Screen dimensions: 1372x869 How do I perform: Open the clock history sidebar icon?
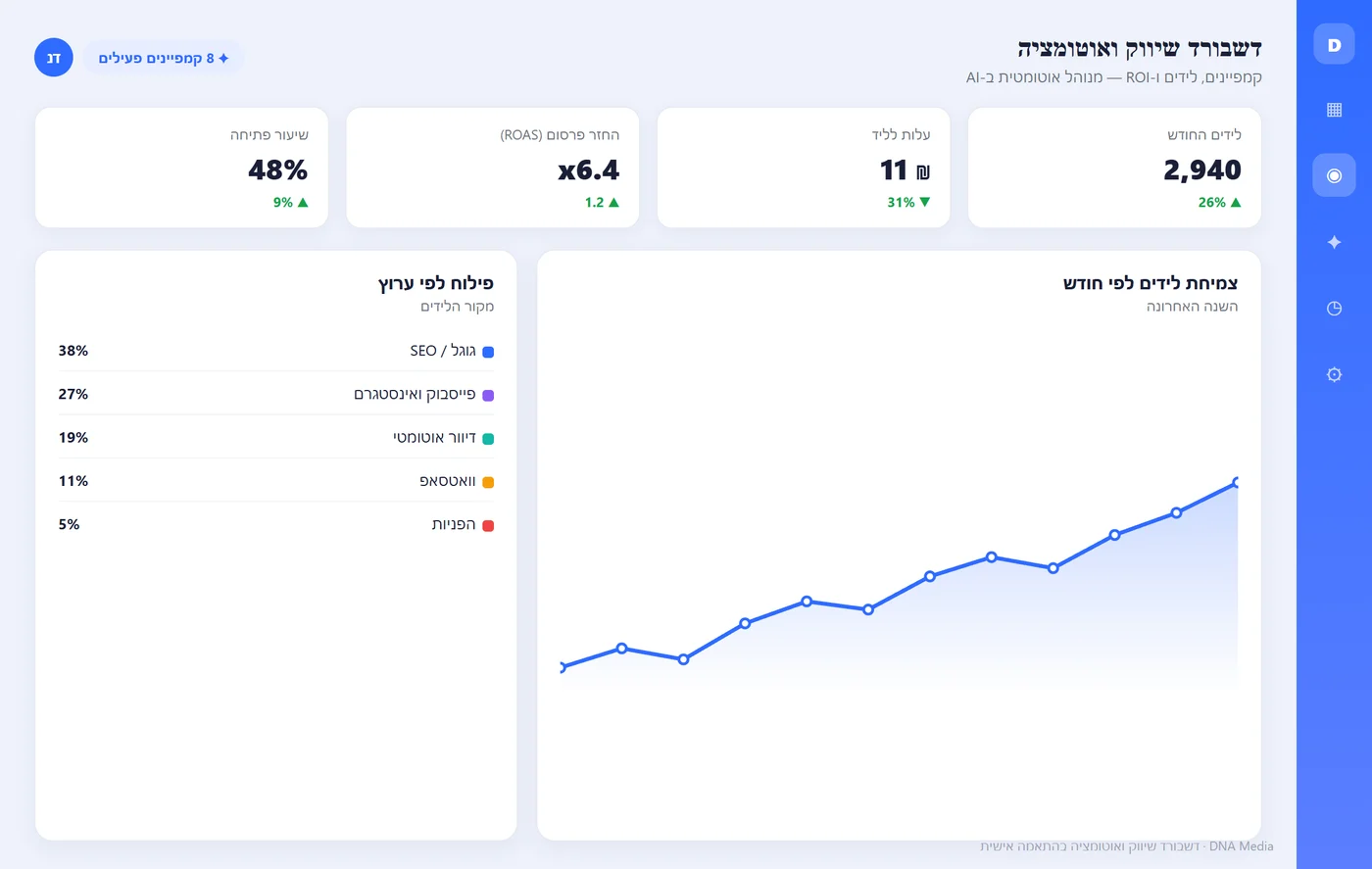click(1334, 308)
